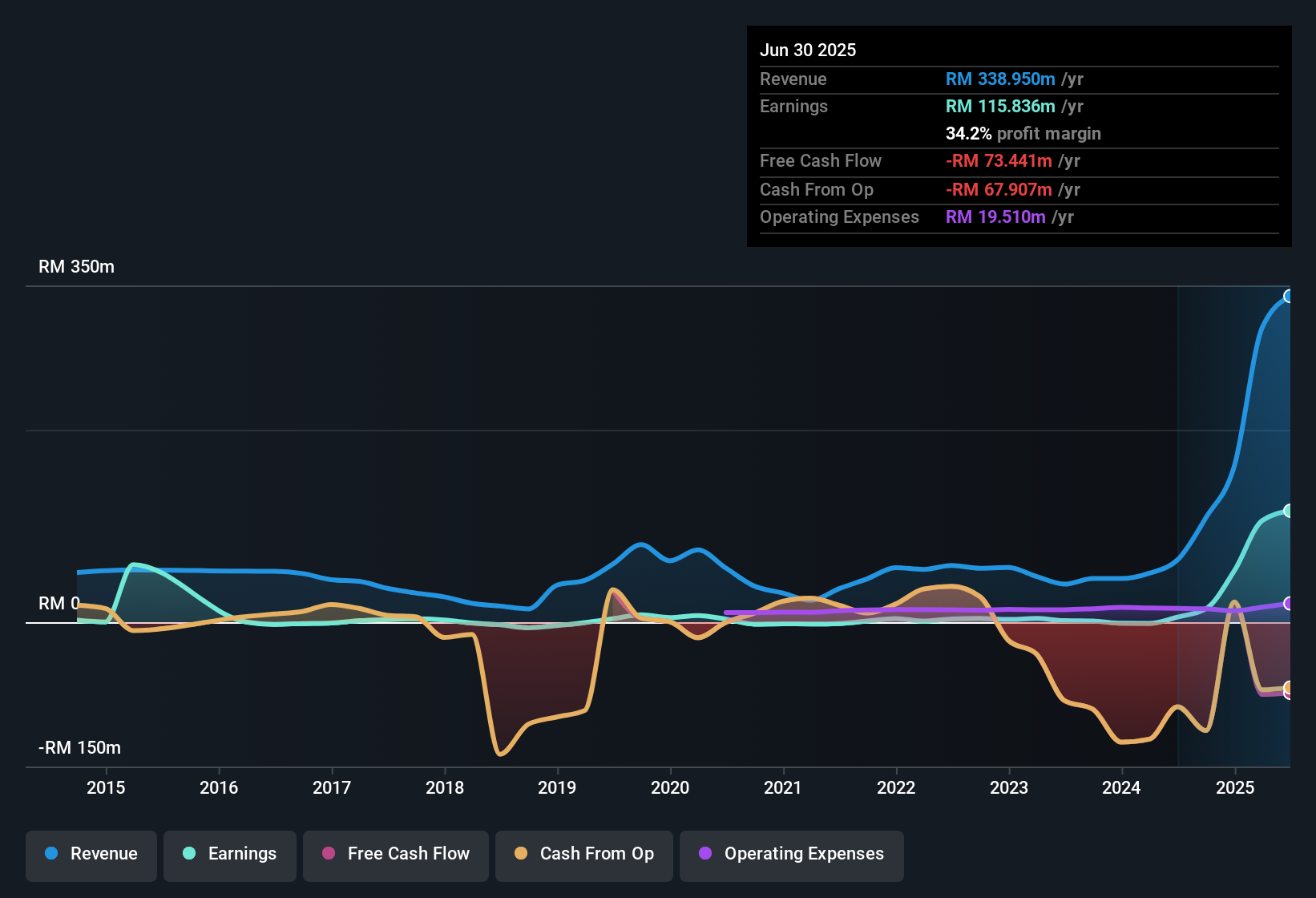Click the orange Cash From Op dot icon
1316x898 pixels.
[521, 854]
